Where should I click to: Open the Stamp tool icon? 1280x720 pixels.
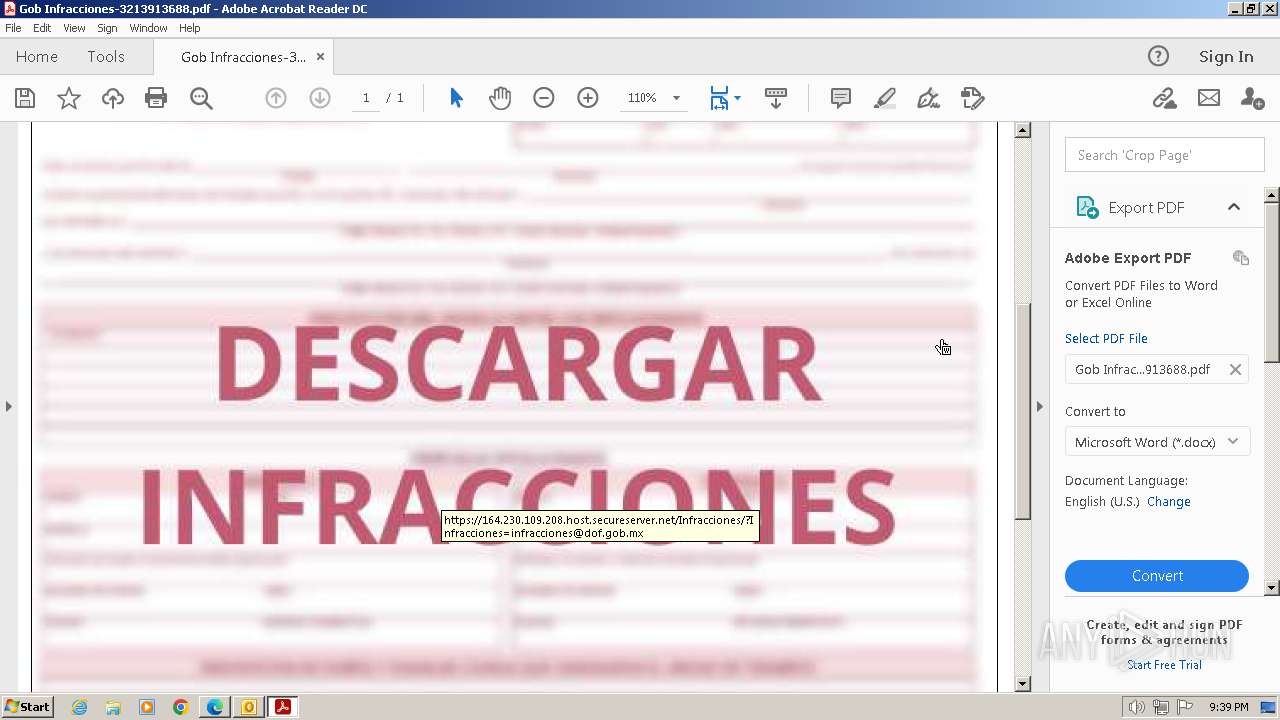(973, 98)
